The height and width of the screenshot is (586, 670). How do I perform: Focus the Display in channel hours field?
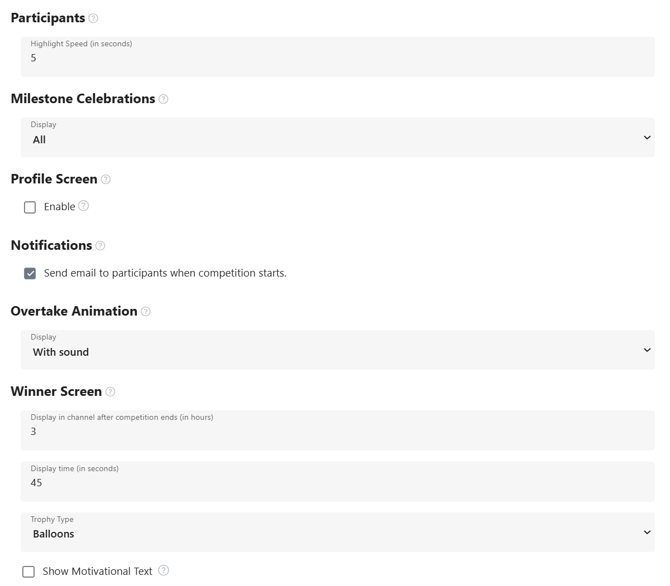[x=338, y=430]
